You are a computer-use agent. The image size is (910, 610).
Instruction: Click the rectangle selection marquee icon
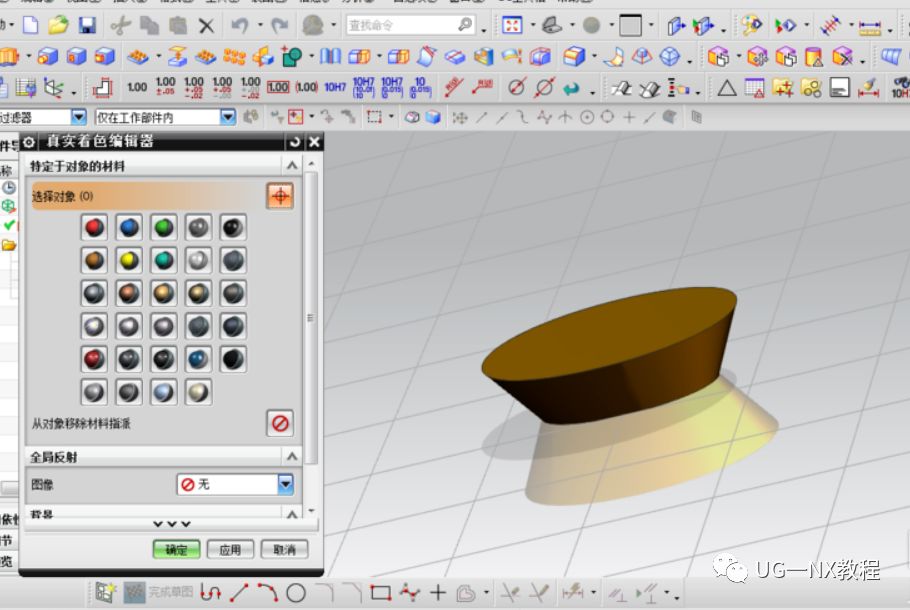[374, 117]
